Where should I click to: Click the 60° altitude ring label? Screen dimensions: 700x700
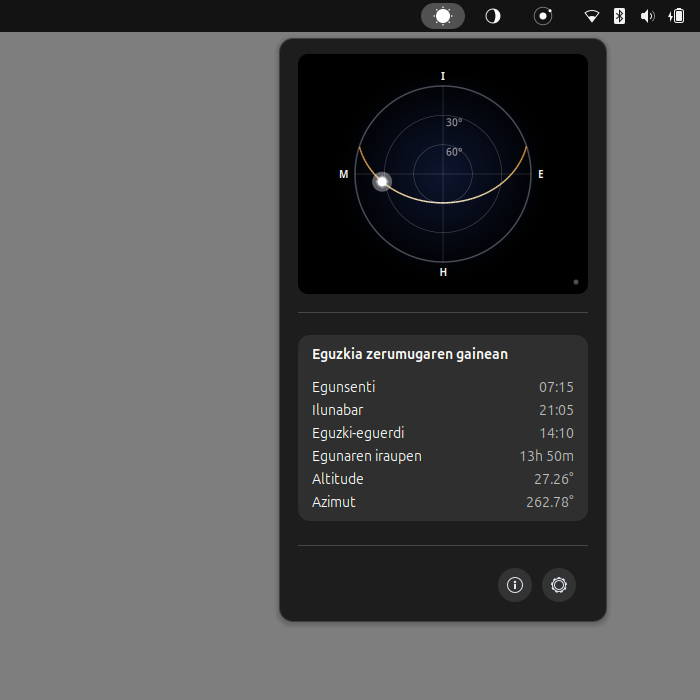(454, 152)
